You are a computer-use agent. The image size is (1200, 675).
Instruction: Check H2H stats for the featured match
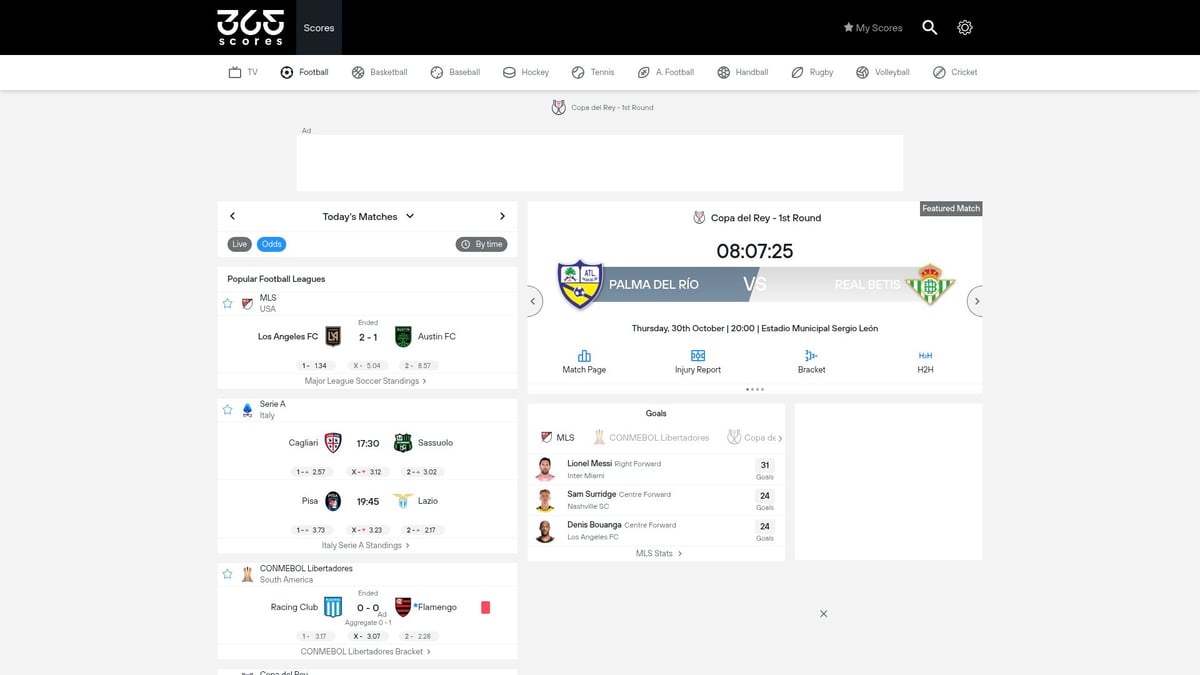(x=922, y=362)
